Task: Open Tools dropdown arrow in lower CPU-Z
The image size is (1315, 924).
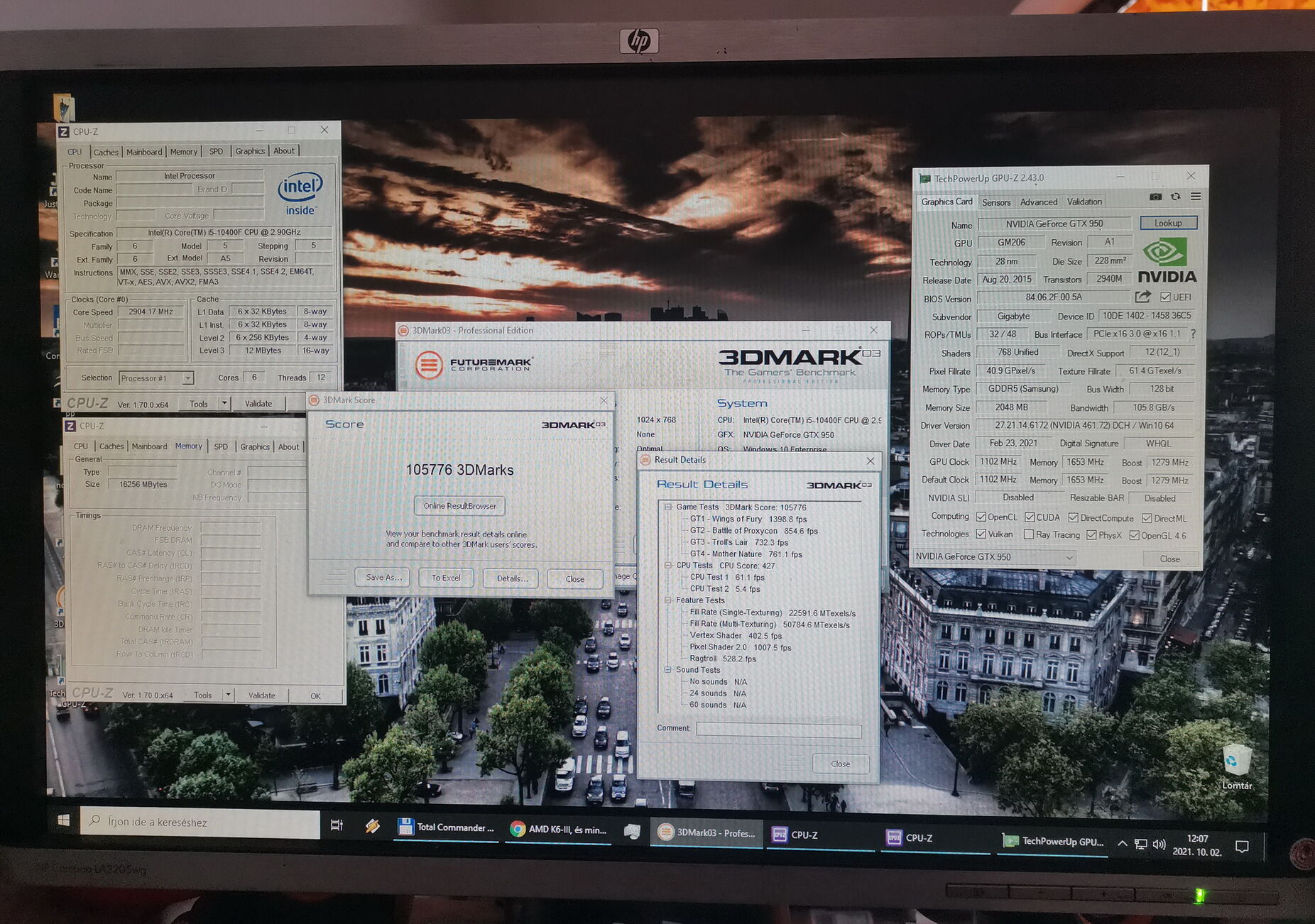Action: click(229, 695)
